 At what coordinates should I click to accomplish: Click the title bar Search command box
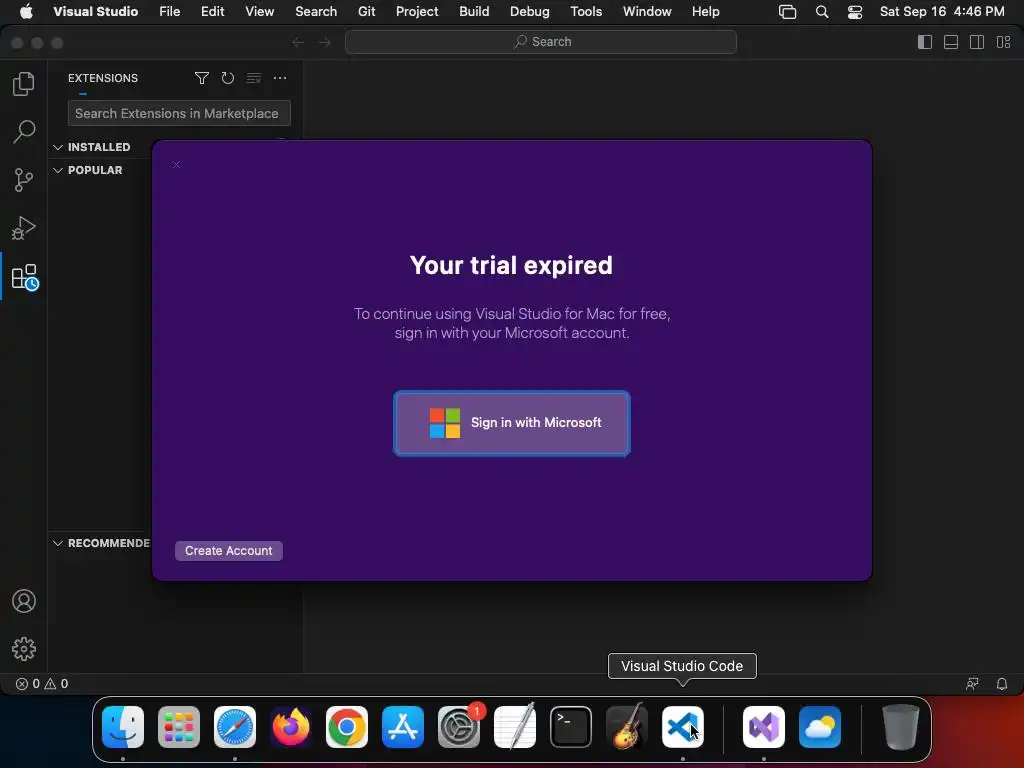(541, 42)
